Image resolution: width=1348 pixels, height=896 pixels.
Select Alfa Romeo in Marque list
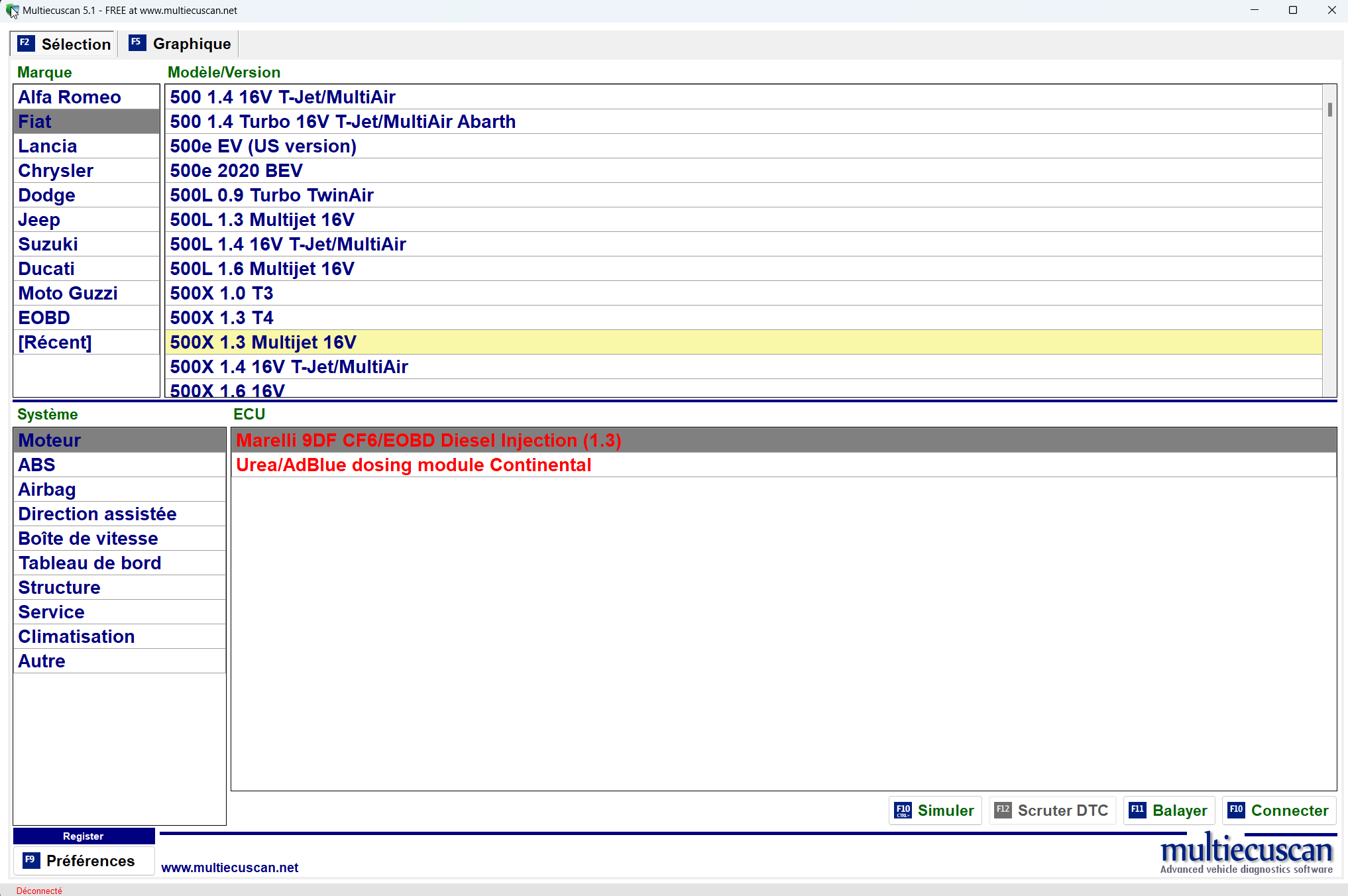pos(70,97)
